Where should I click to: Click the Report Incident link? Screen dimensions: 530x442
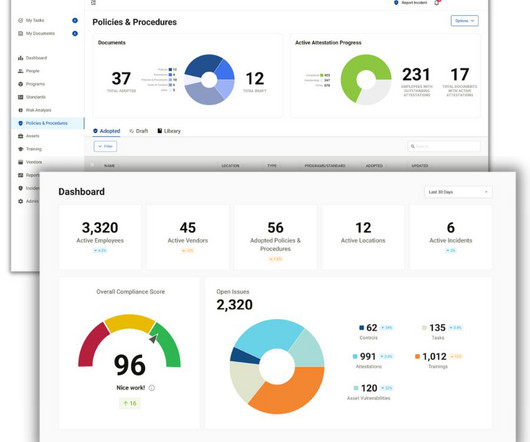[x=414, y=2]
